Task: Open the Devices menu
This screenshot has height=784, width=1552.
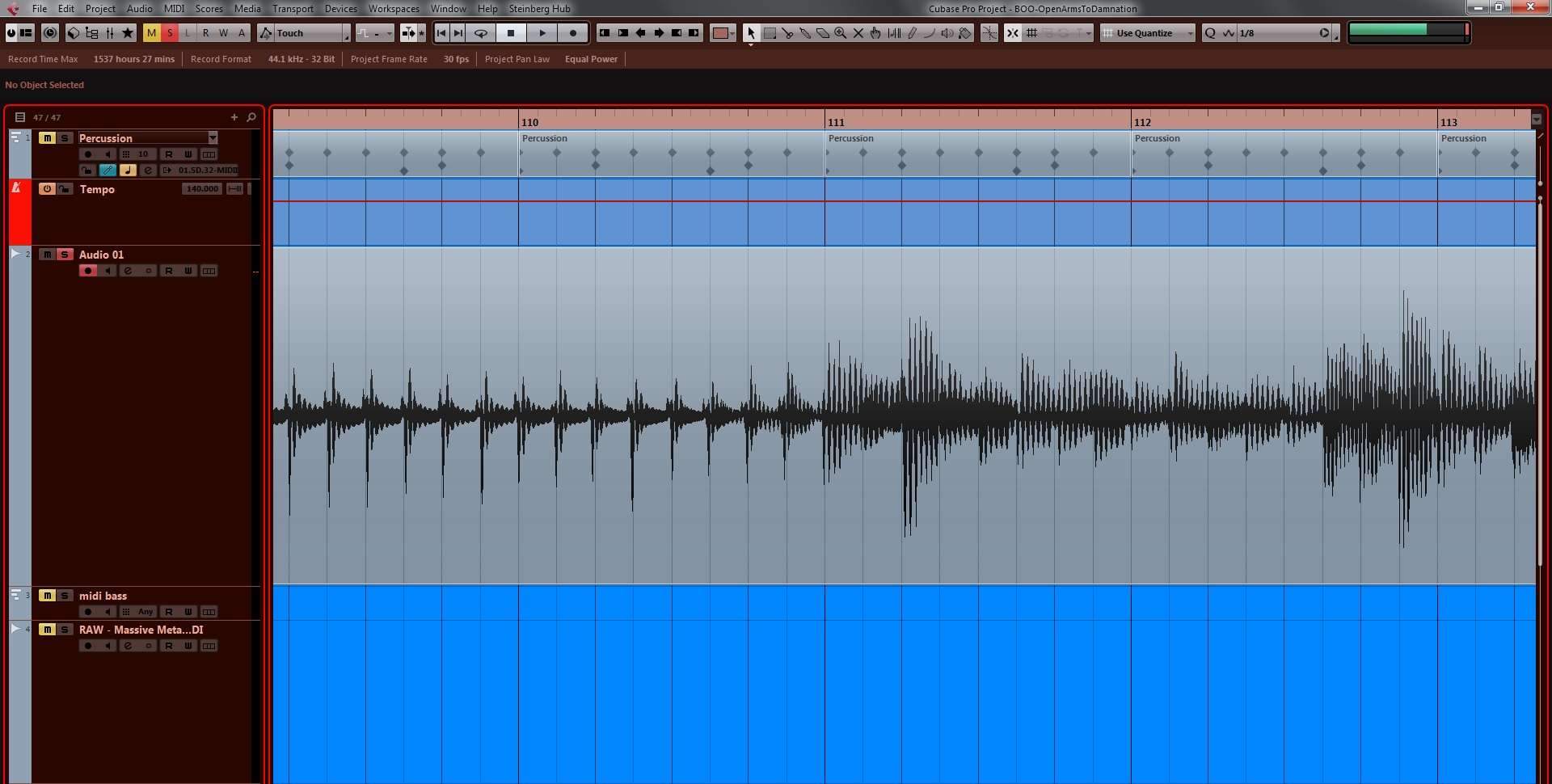Action: [340, 9]
